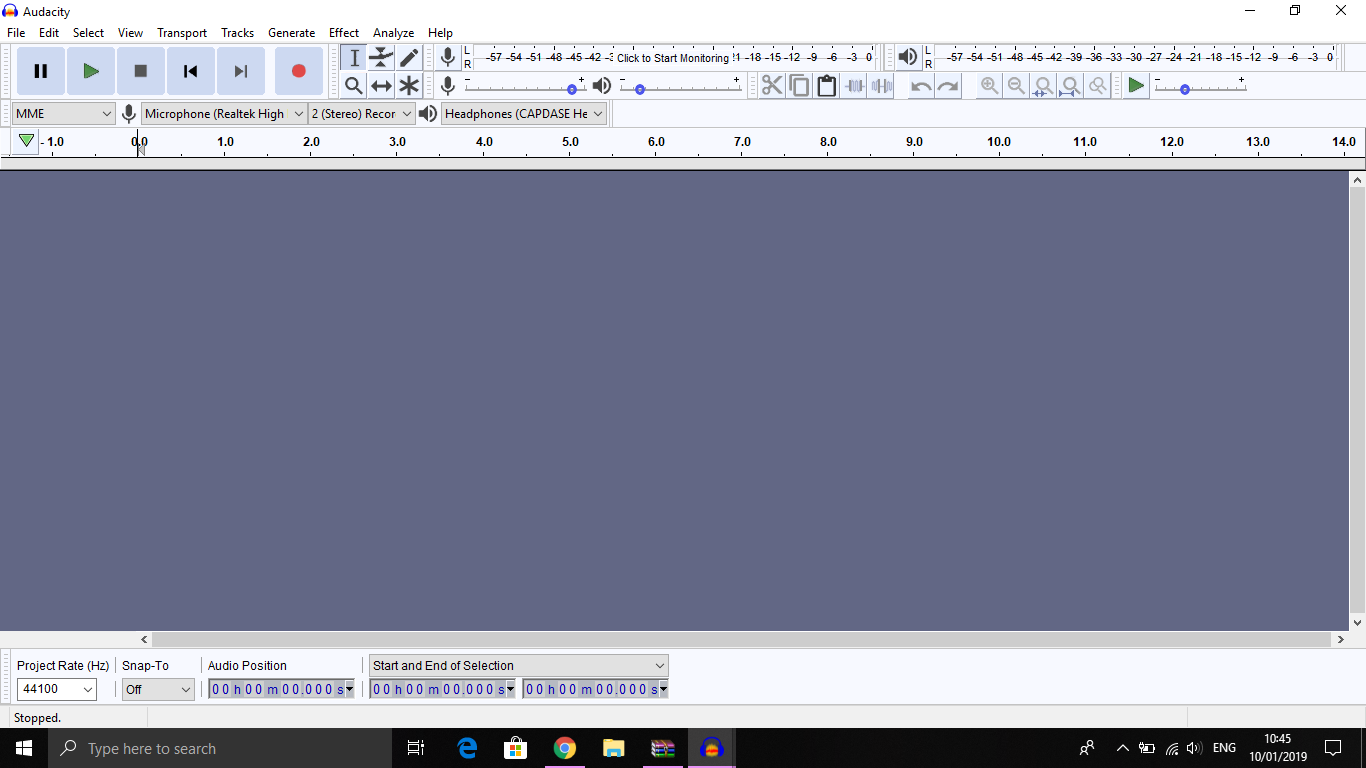Open Google Chrome from the taskbar
Image resolution: width=1366 pixels, height=768 pixels.
tap(565, 748)
